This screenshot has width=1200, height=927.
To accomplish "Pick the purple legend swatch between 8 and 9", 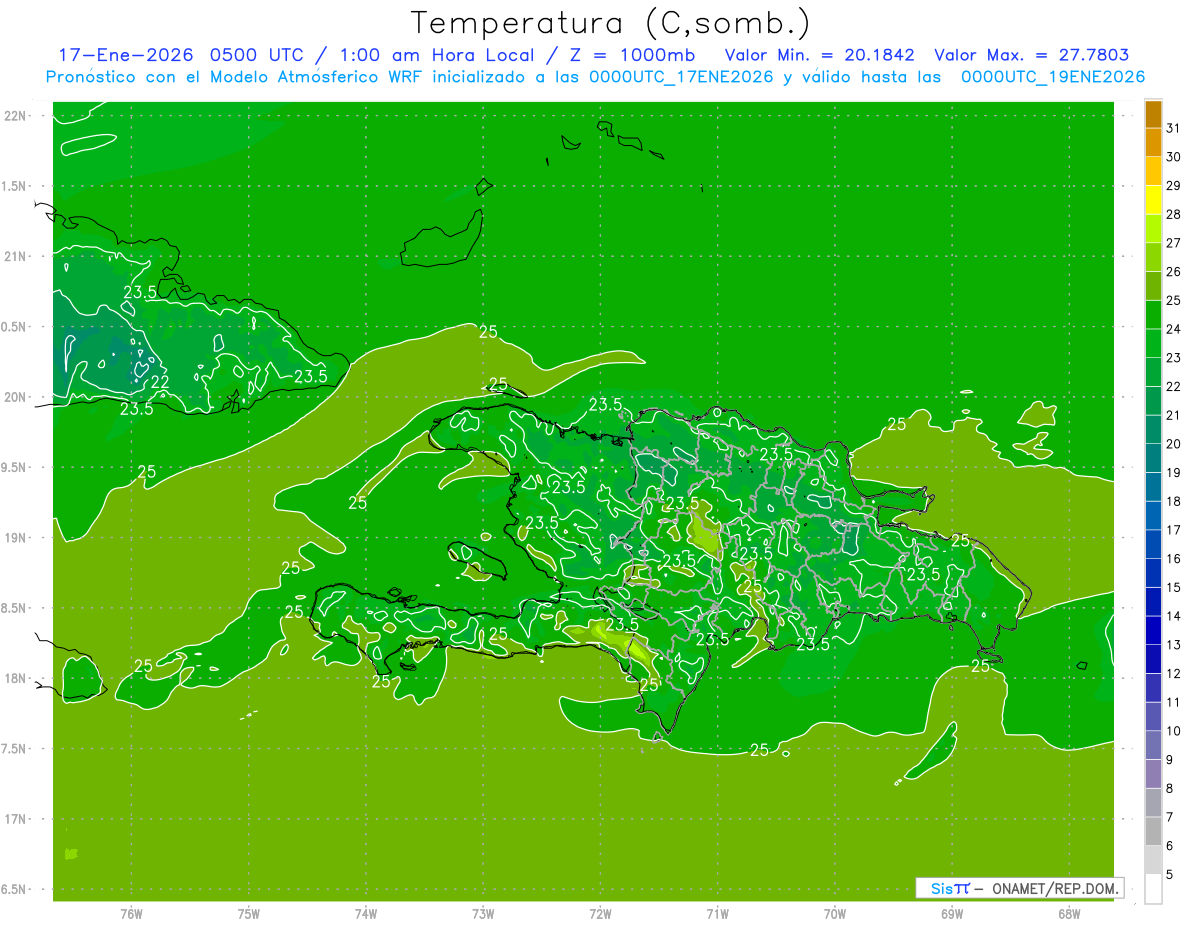I will point(1153,774).
